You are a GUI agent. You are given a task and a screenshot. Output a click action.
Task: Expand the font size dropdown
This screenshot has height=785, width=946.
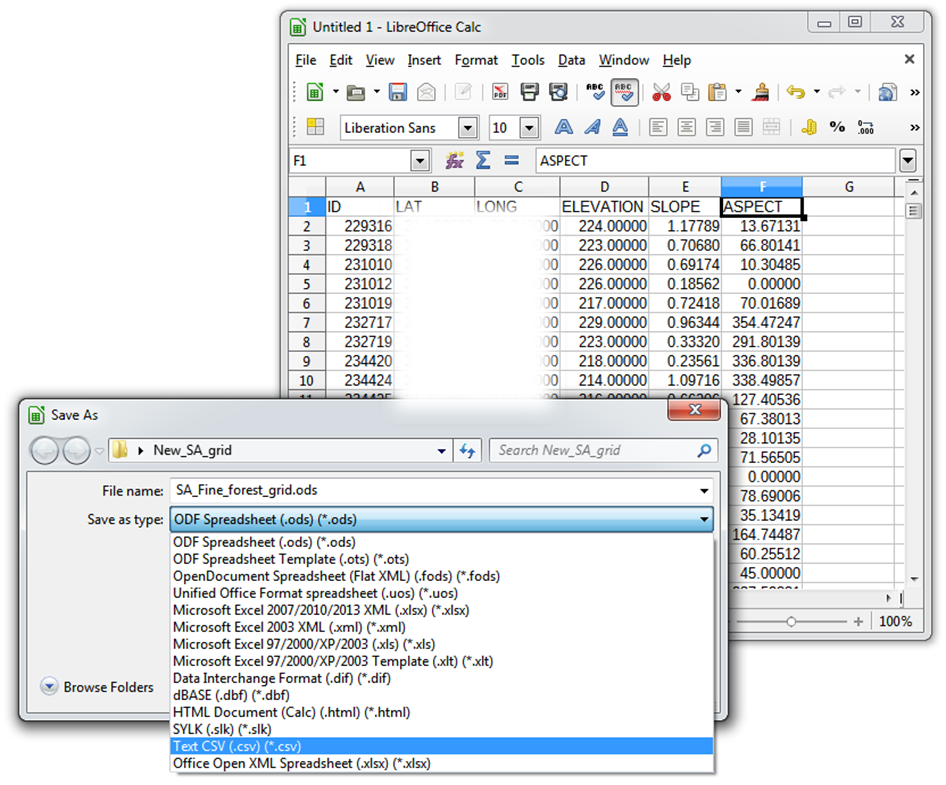click(529, 128)
